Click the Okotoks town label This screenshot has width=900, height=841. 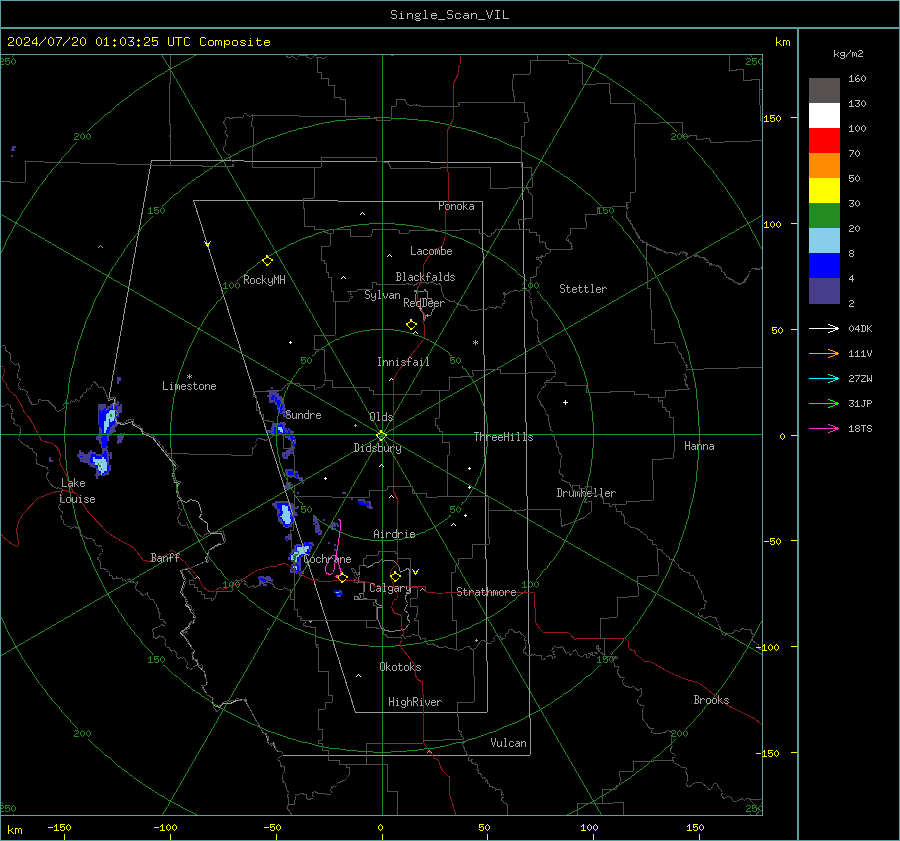point(400,667)
